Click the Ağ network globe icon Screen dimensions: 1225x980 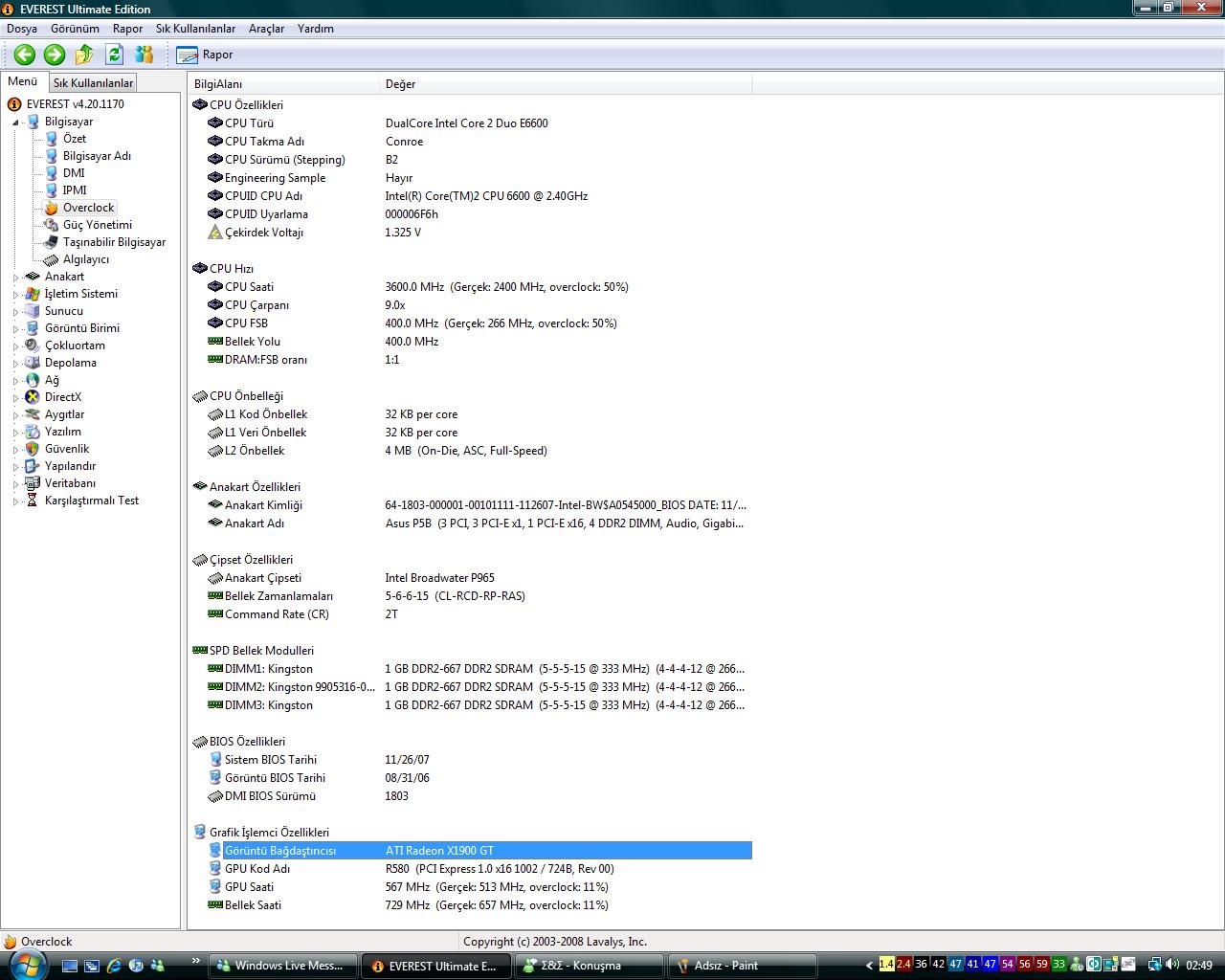pyautogui.click(x=33, y=380)
